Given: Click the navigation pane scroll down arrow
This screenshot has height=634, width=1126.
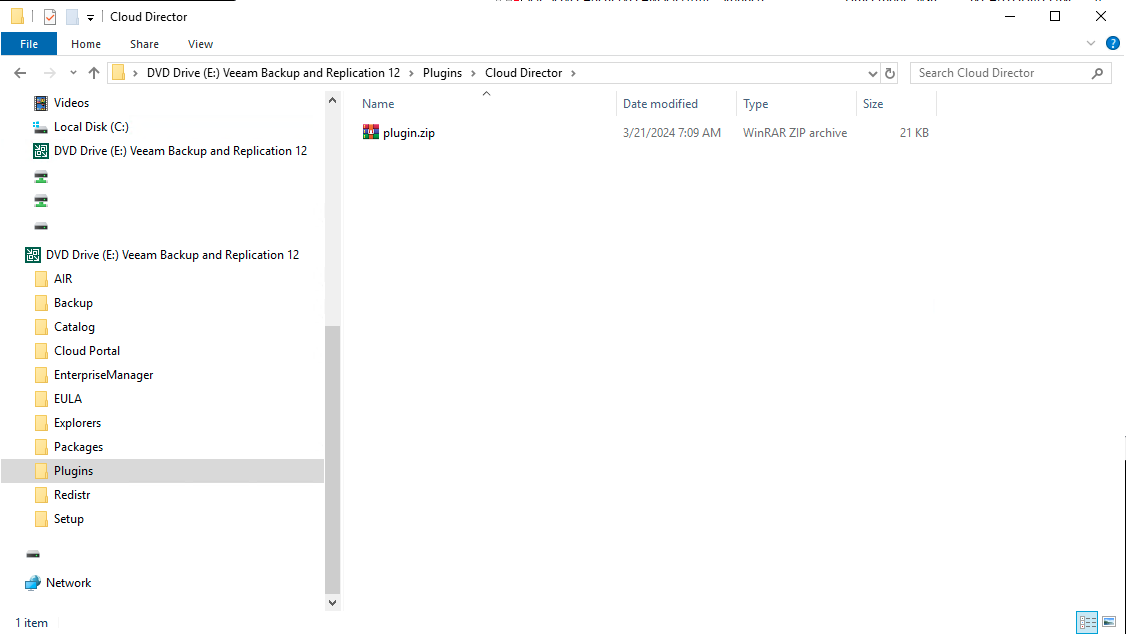Looking at the screenshot, I should (x=332, y=602).
